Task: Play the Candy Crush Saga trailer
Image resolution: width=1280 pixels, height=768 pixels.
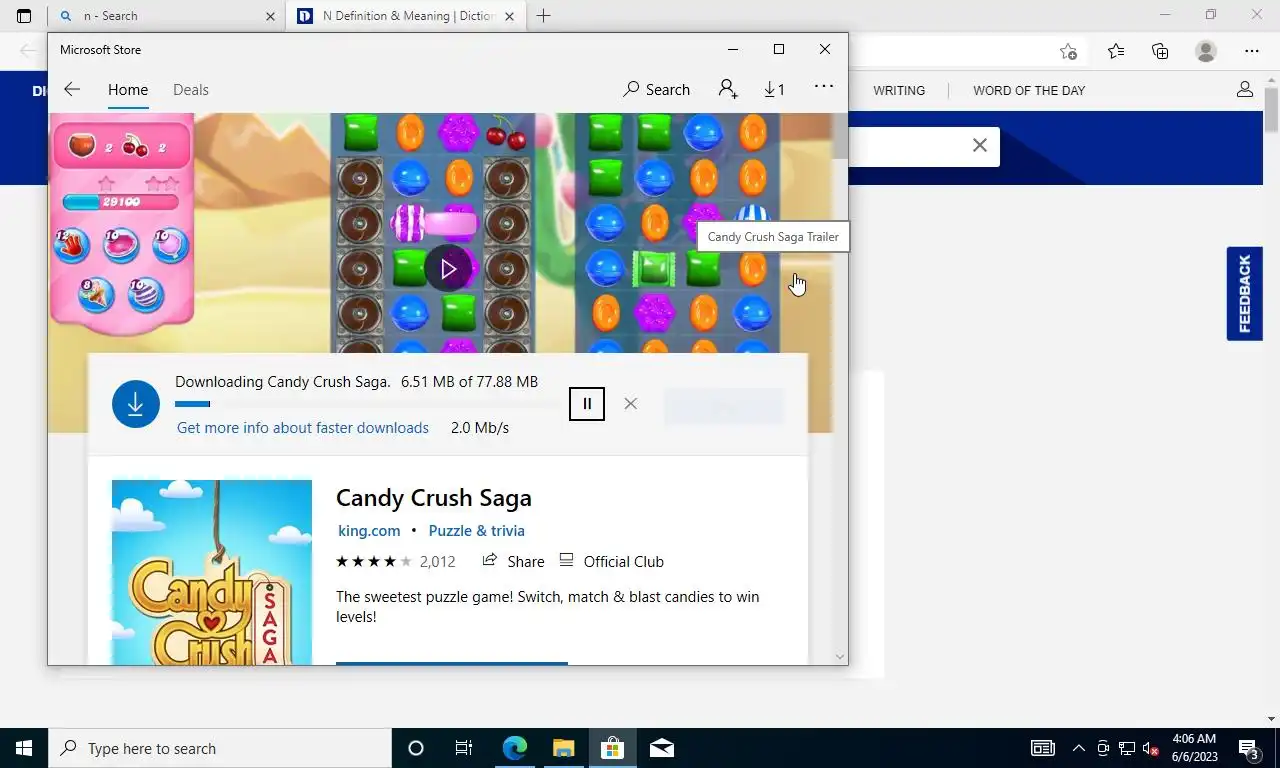Action: point(448,268)
